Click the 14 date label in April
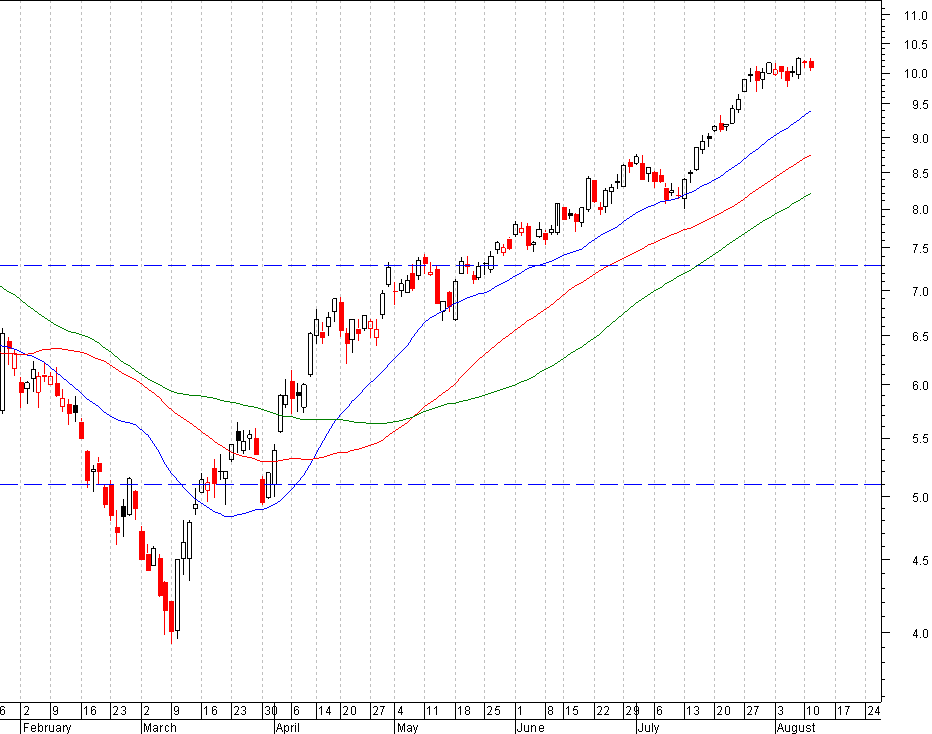 pos(325,711)
